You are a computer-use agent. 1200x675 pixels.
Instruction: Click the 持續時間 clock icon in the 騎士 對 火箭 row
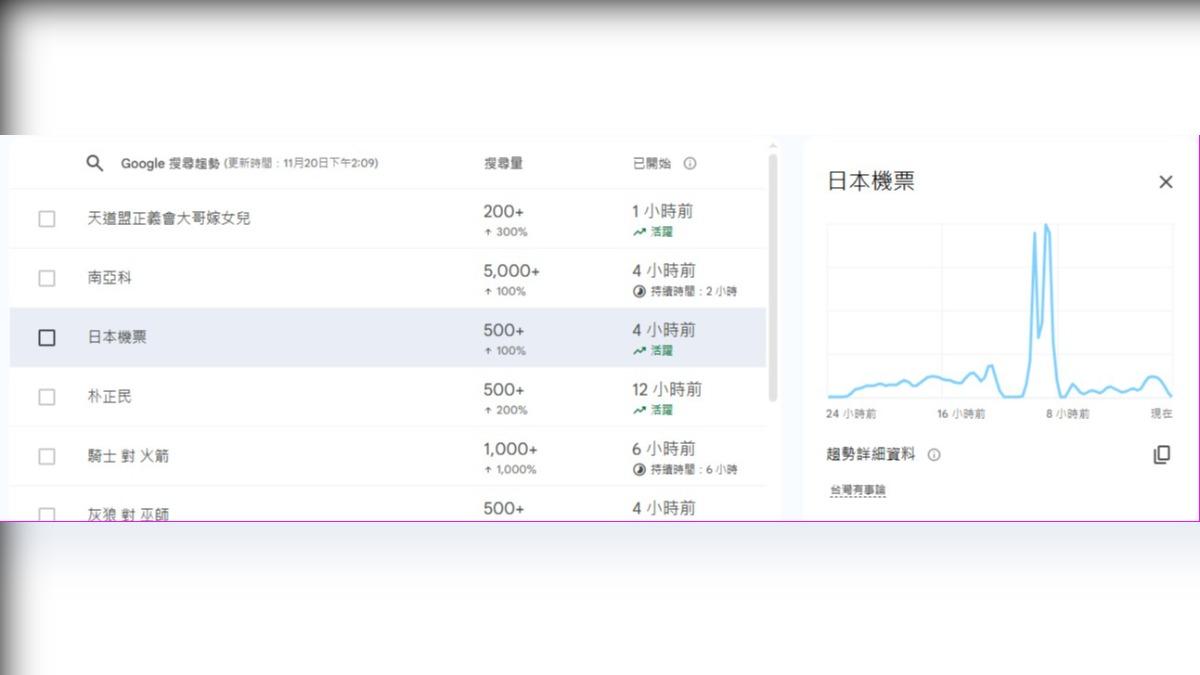pyautogui.click(x=639, y=470)
